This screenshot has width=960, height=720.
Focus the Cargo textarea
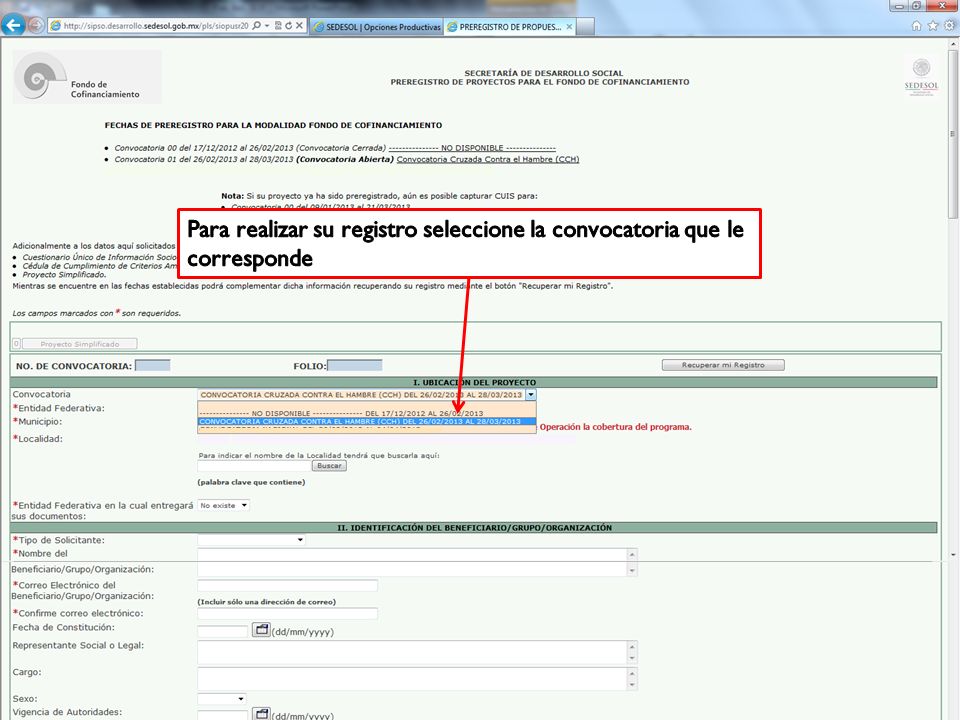pyautogui.click(x=413, y=679)
